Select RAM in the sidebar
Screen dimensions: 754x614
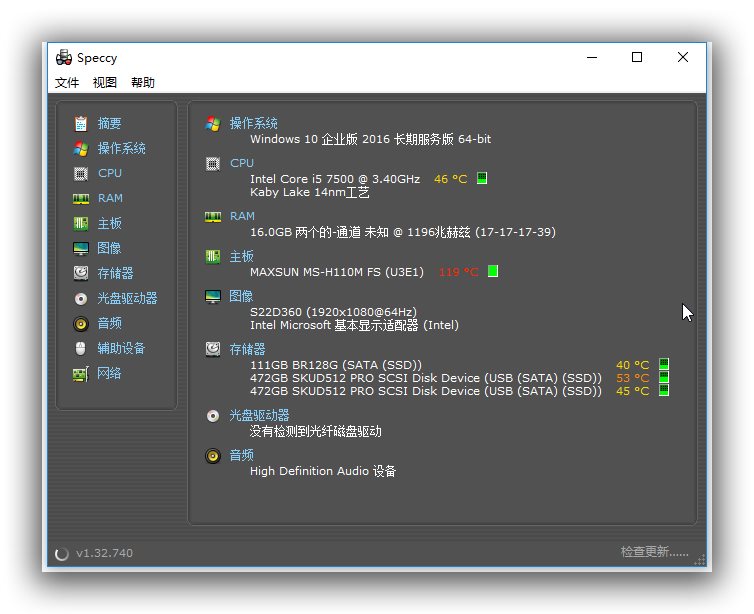[110, 199]
